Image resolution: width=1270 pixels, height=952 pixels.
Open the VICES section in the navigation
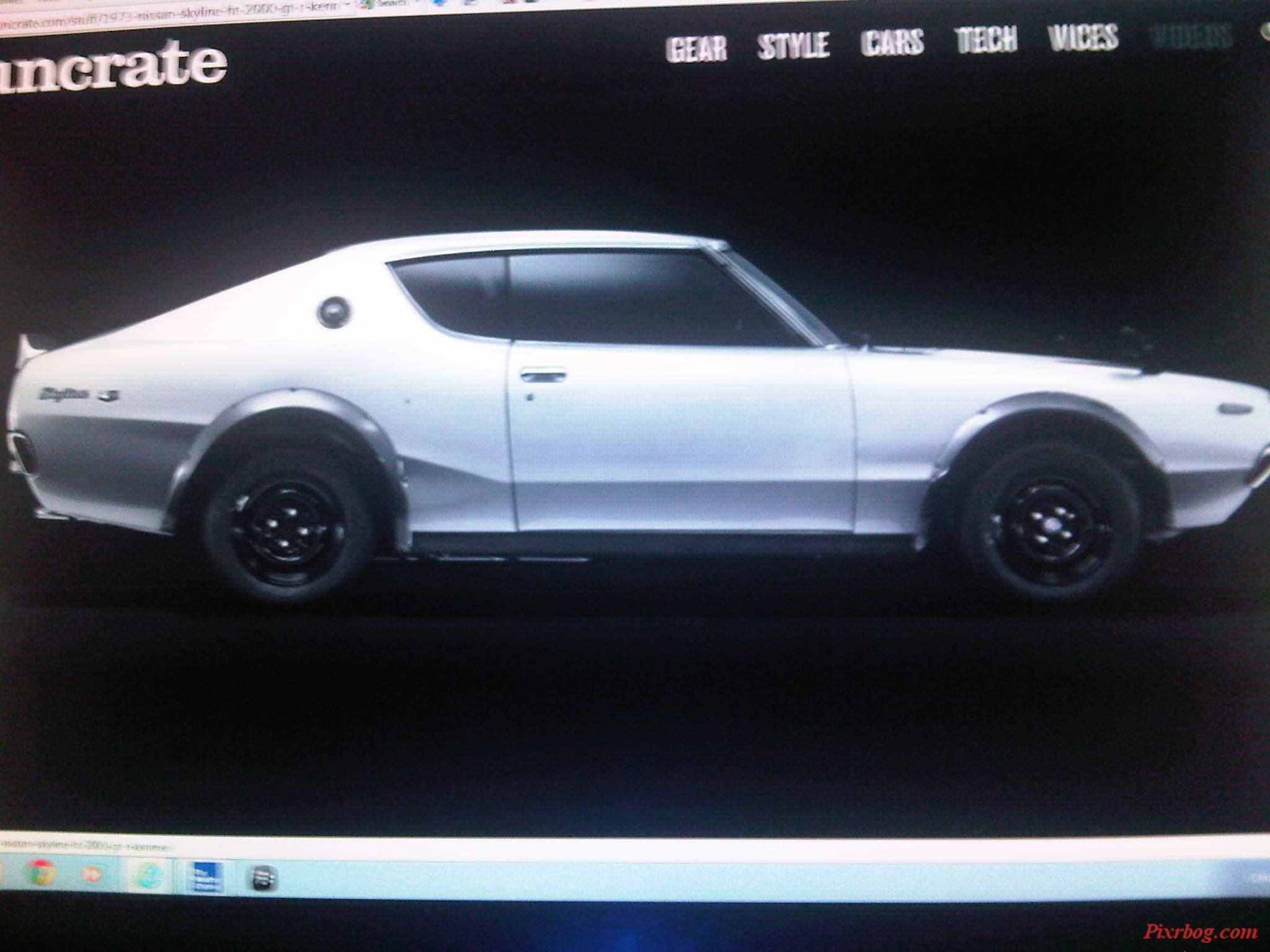click(1084, 37)
